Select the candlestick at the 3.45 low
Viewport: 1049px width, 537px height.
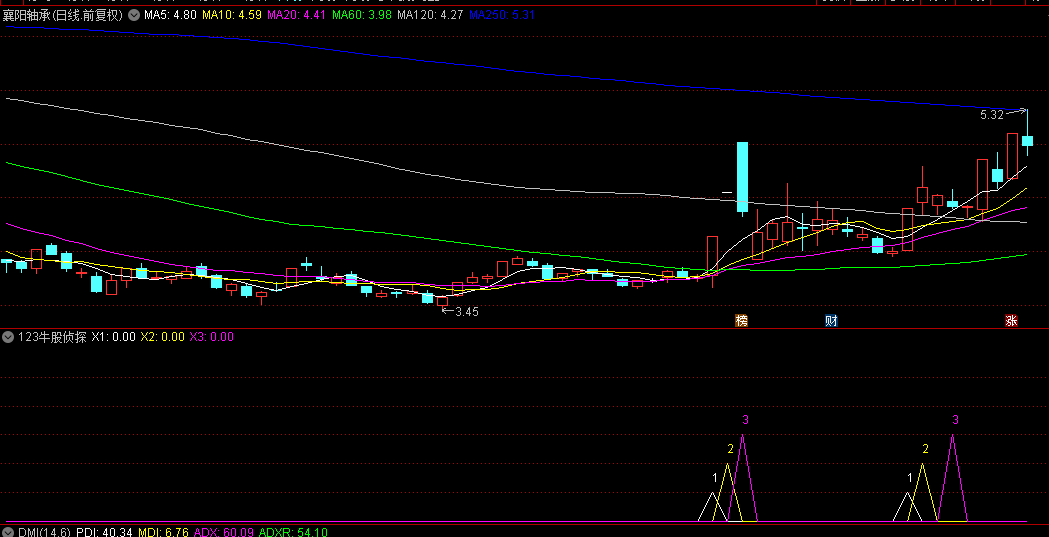pos(442,302)
